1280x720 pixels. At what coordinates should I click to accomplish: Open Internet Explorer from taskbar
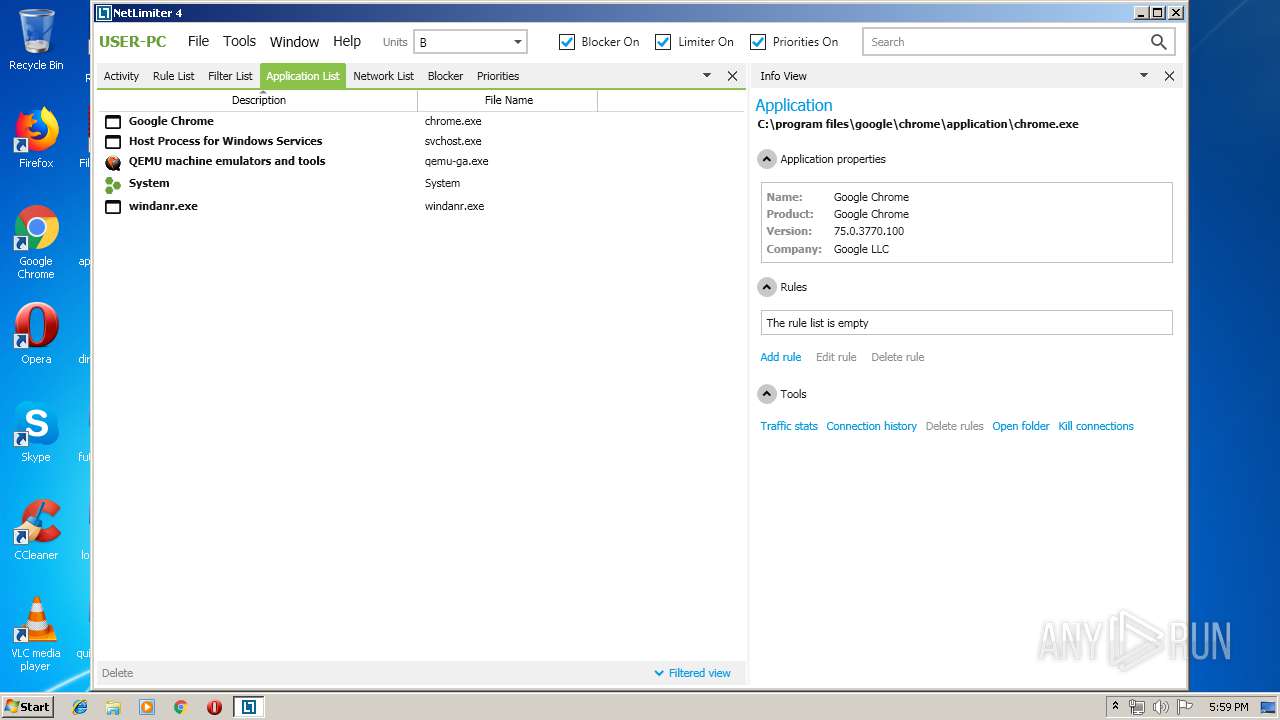[x=80, y=707]
